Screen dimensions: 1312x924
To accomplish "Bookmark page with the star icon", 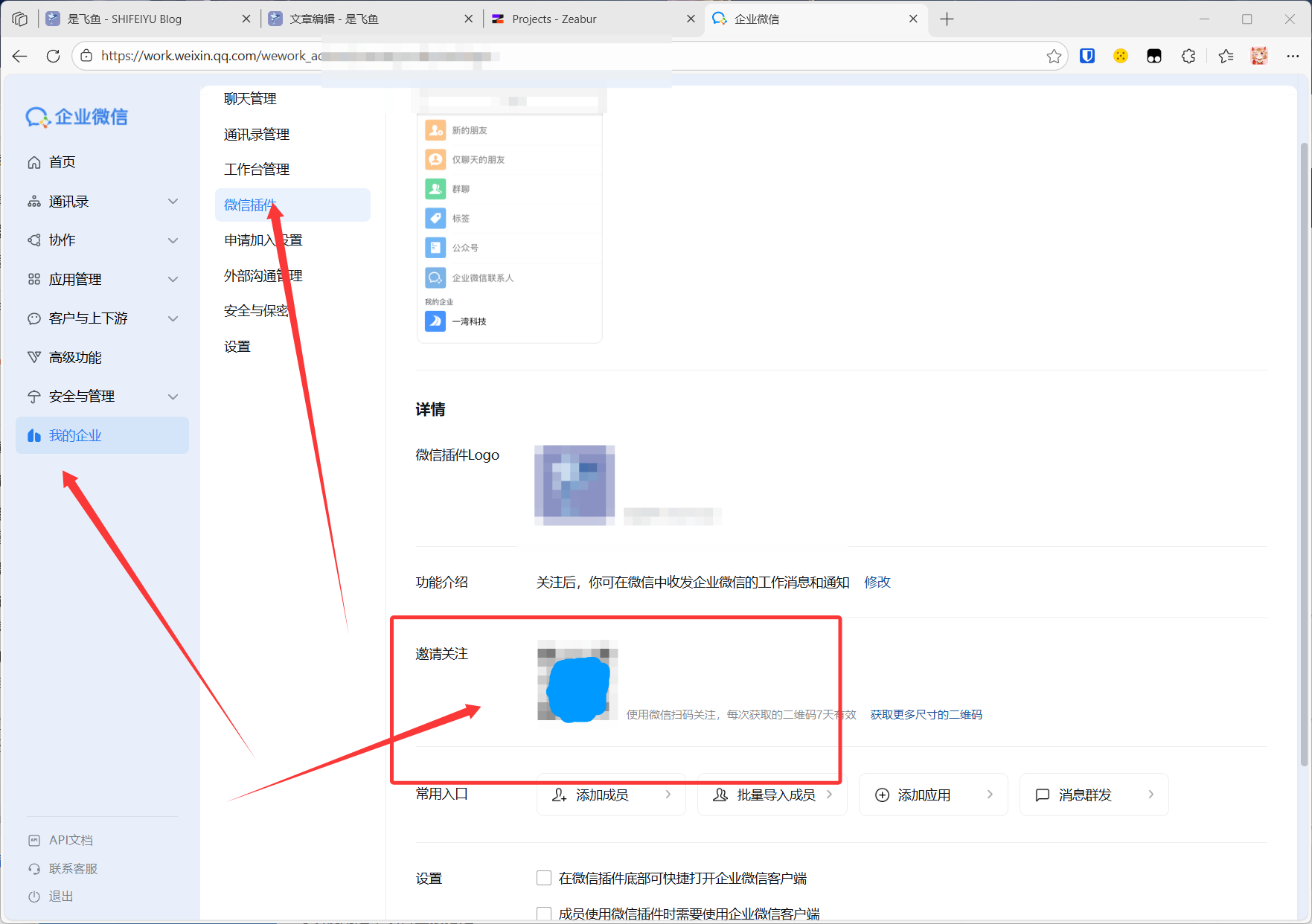I will 1054,57.
